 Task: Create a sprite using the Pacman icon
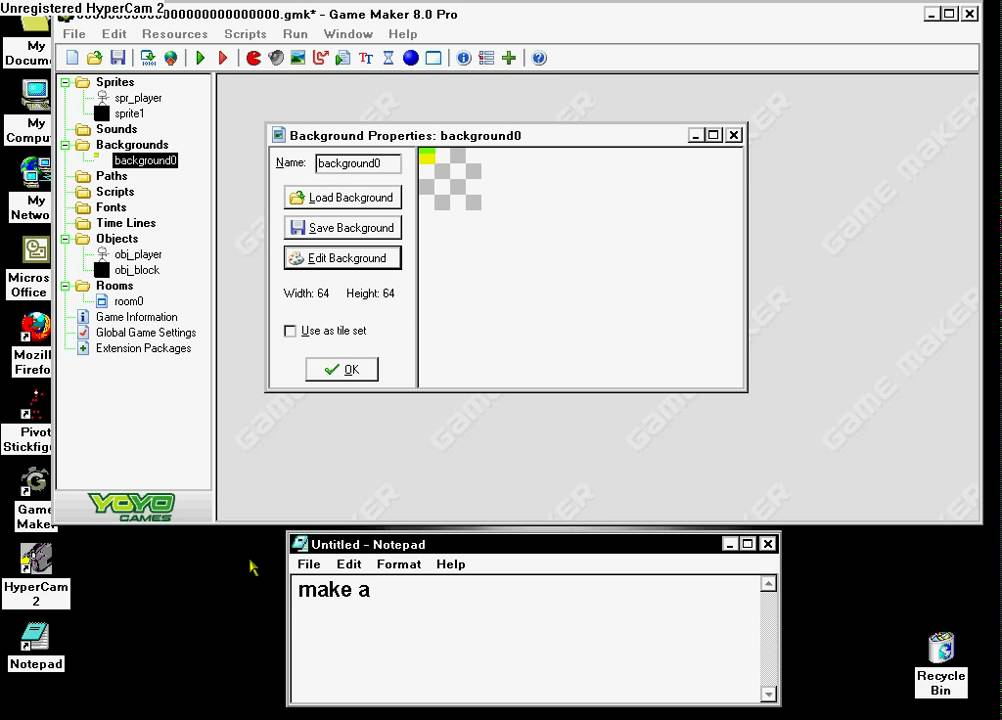[x=254, y=58]
